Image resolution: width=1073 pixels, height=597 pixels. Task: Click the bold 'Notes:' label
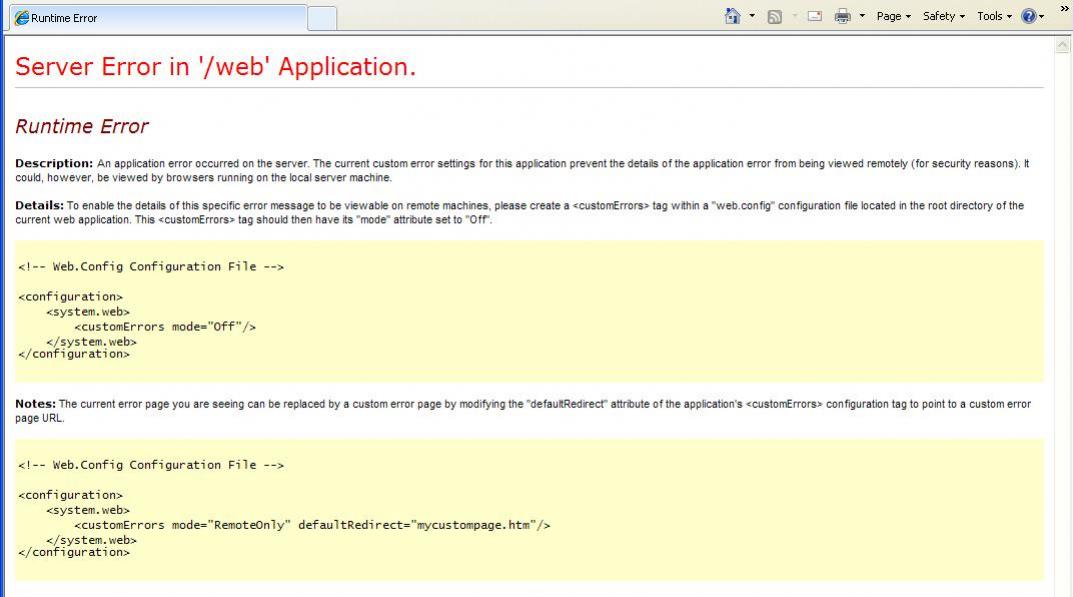click(36, 404)
